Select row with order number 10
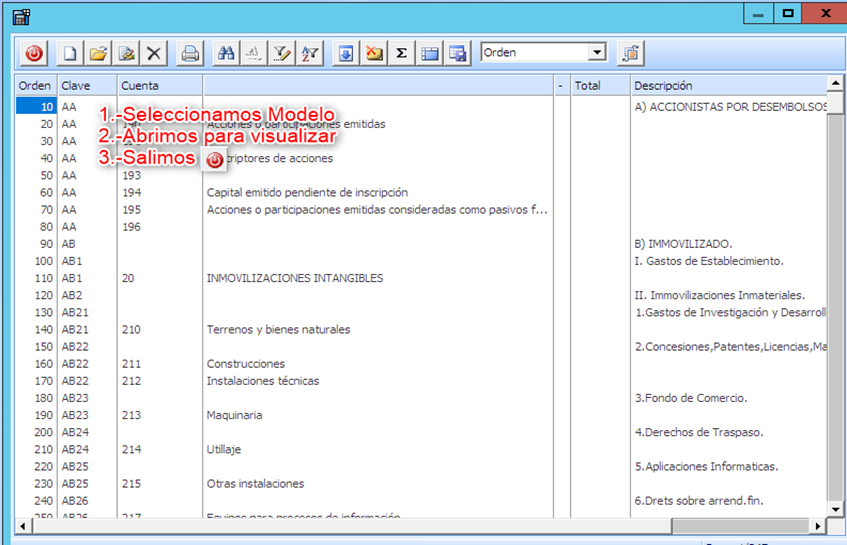The height and width of the screenshot is (545, 847). pyautogui.click(x=36, y=107)
